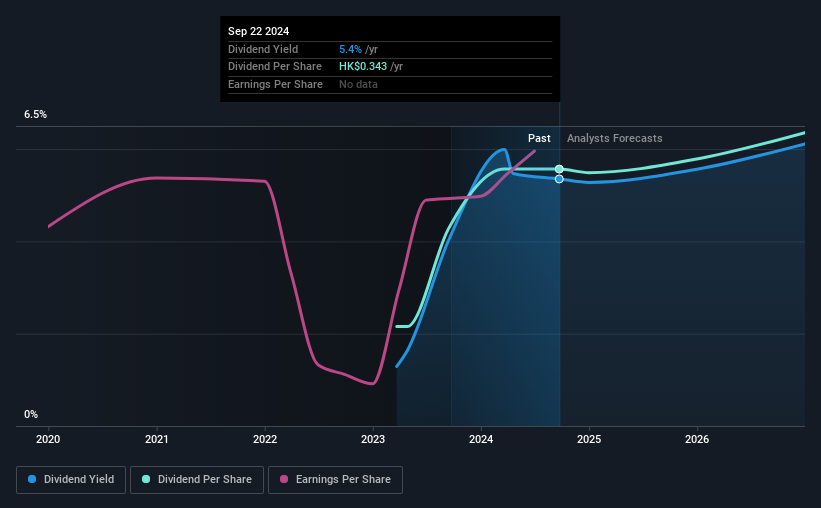Click the Past section label
The height and width of the screenshot is (508, 821).
tap(539, 138)
